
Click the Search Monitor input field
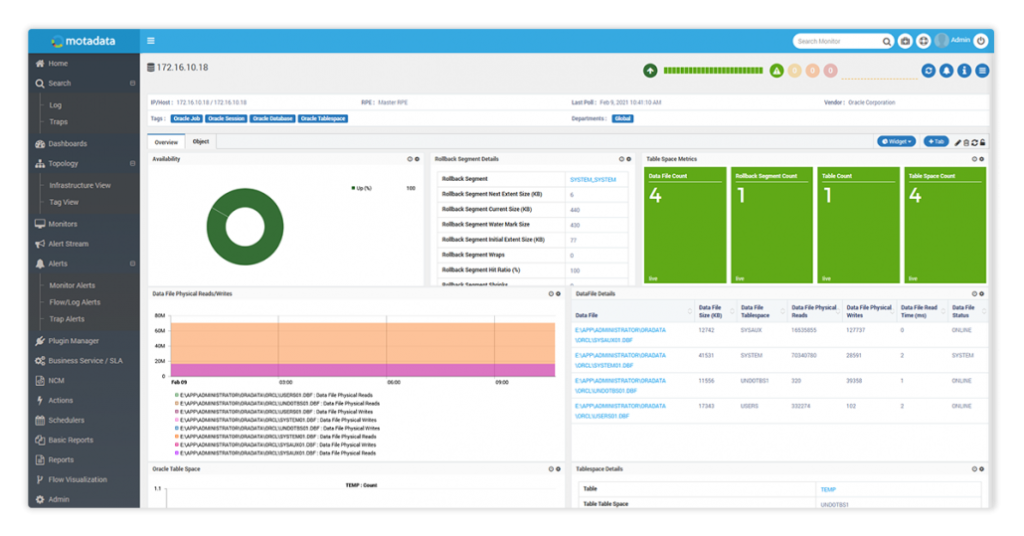[837, 41]
